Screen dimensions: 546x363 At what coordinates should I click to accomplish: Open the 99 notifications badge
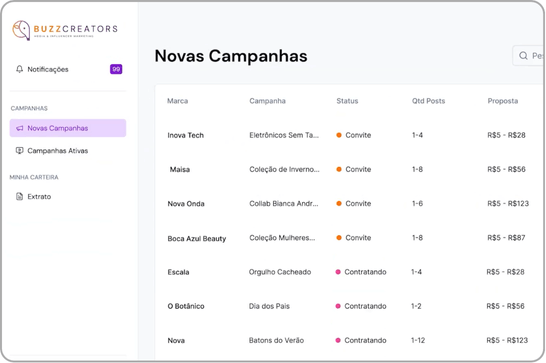[116, 69]
